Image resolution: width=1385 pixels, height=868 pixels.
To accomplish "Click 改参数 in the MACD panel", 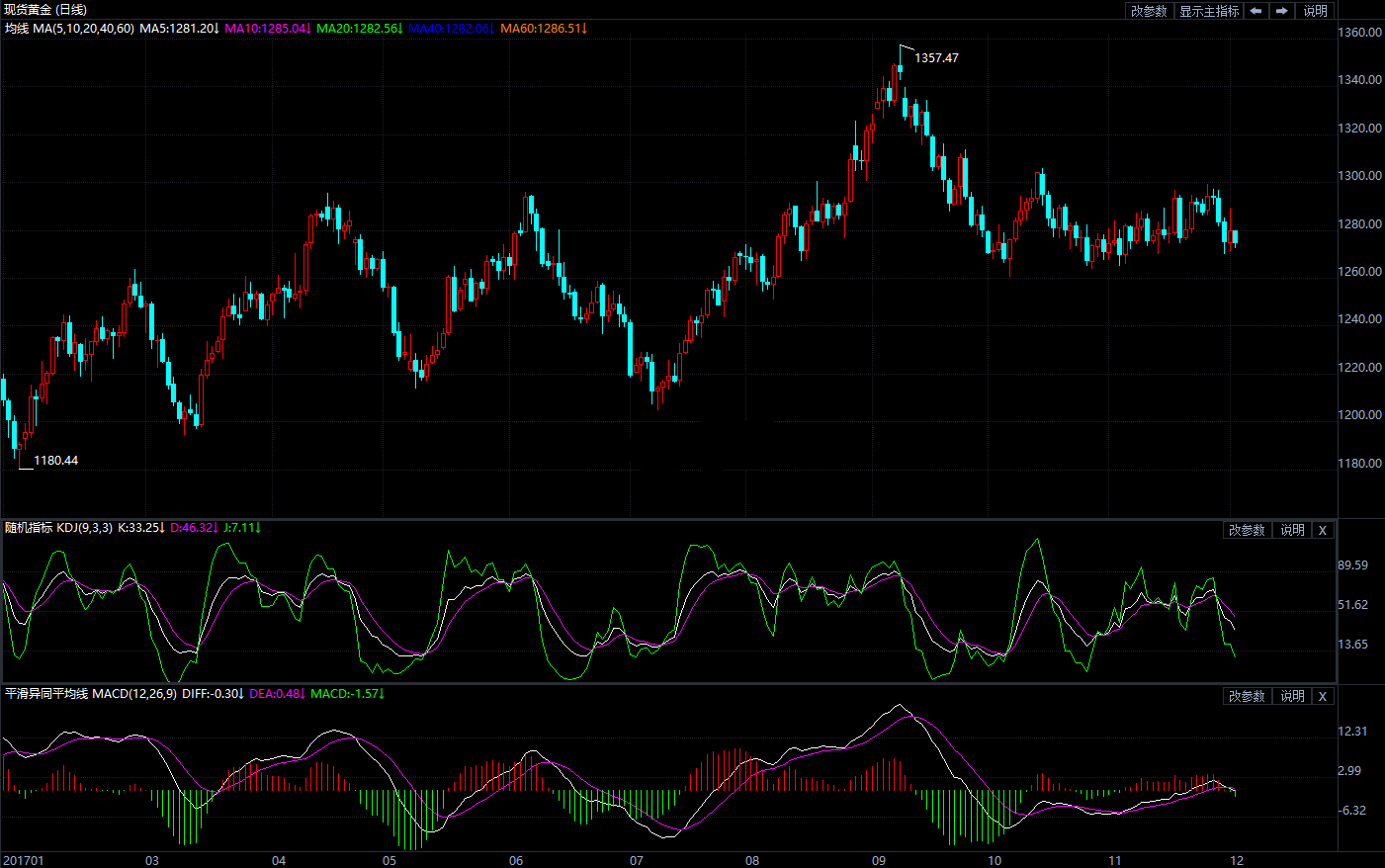I will (x=1247, y=697).
